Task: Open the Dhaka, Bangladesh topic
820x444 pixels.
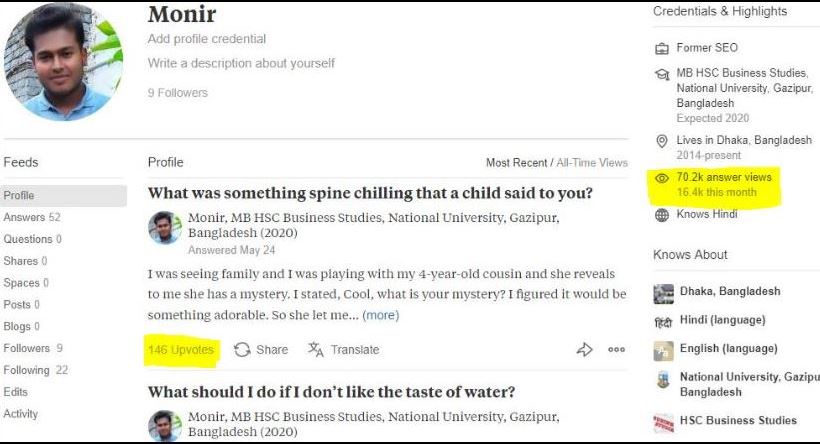Action: 729,292
